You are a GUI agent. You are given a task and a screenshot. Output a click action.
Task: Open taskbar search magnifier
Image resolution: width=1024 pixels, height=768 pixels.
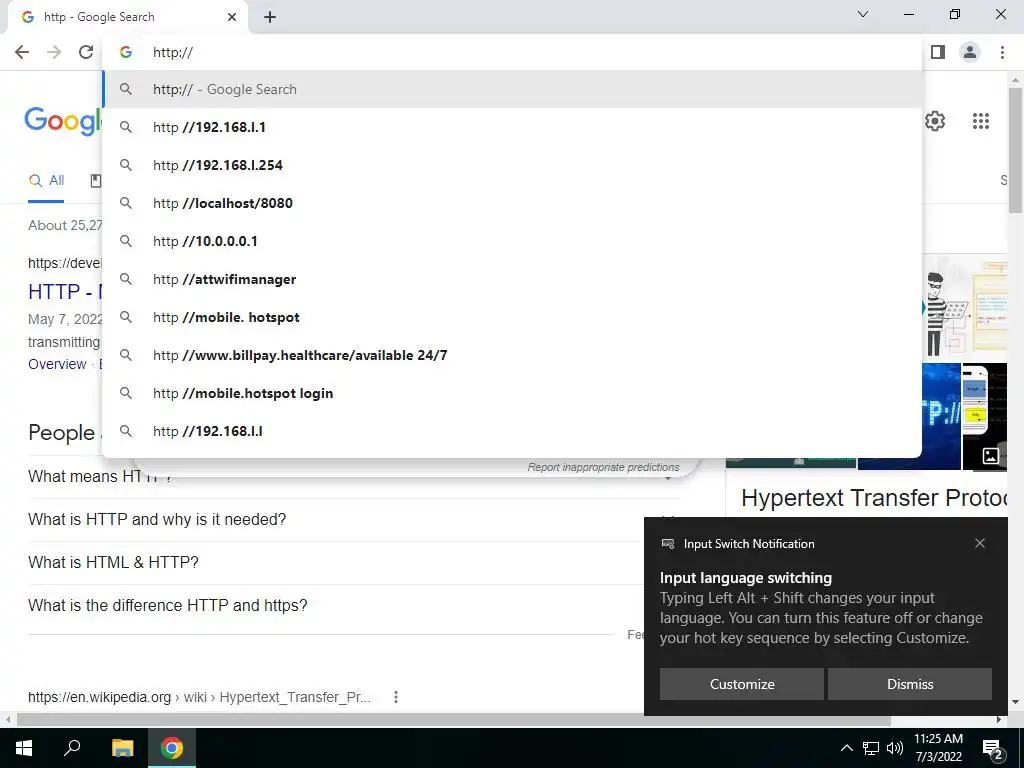click(72, 748)
